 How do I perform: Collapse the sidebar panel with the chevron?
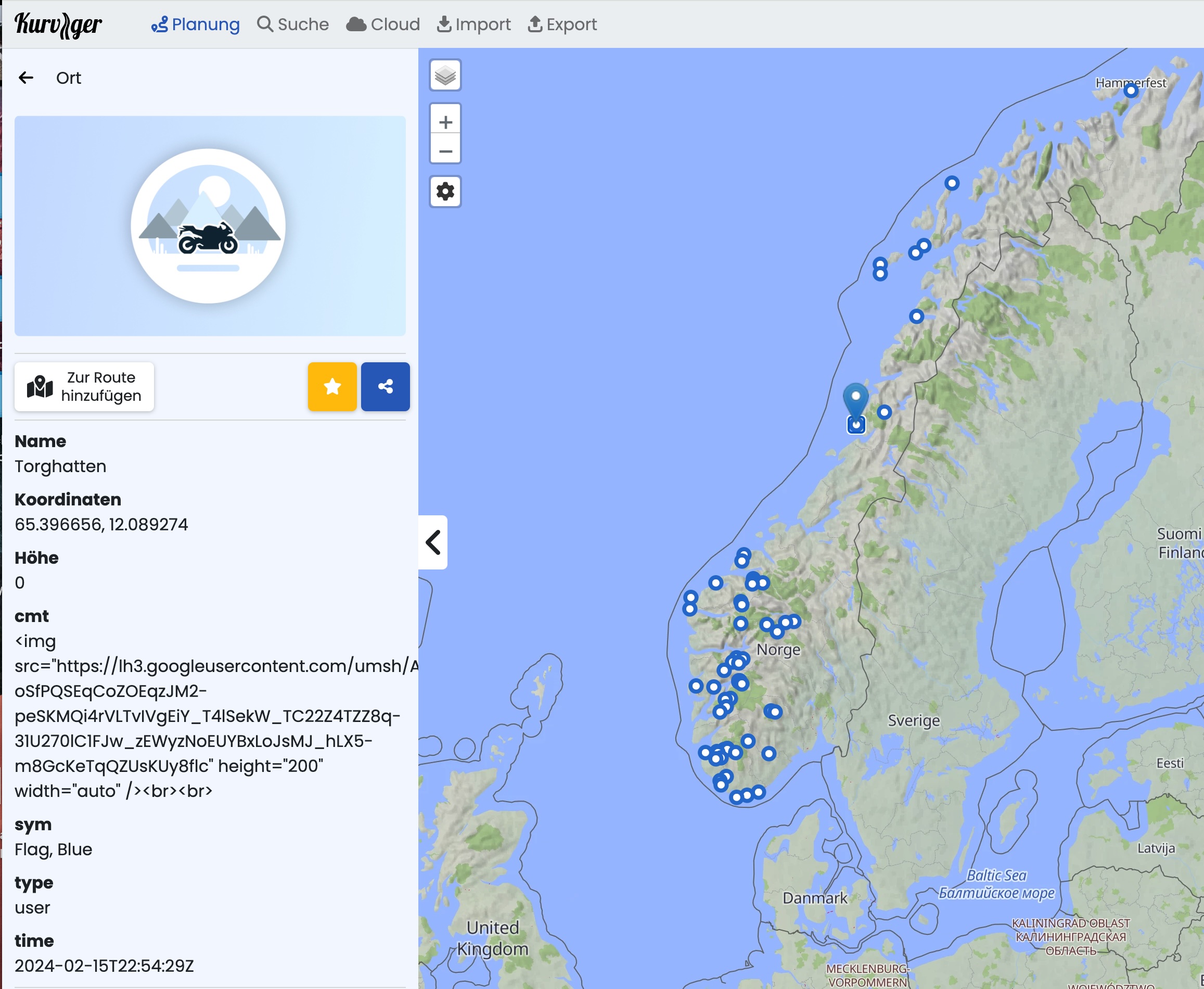point(433,542)
